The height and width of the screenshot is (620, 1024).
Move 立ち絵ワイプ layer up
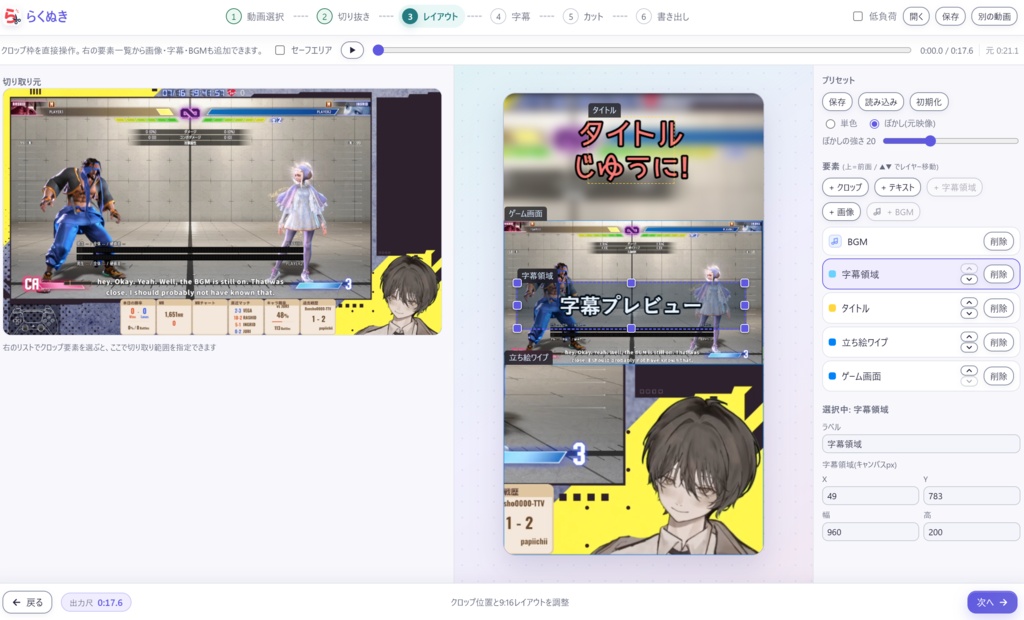click(x=969, y=336)
